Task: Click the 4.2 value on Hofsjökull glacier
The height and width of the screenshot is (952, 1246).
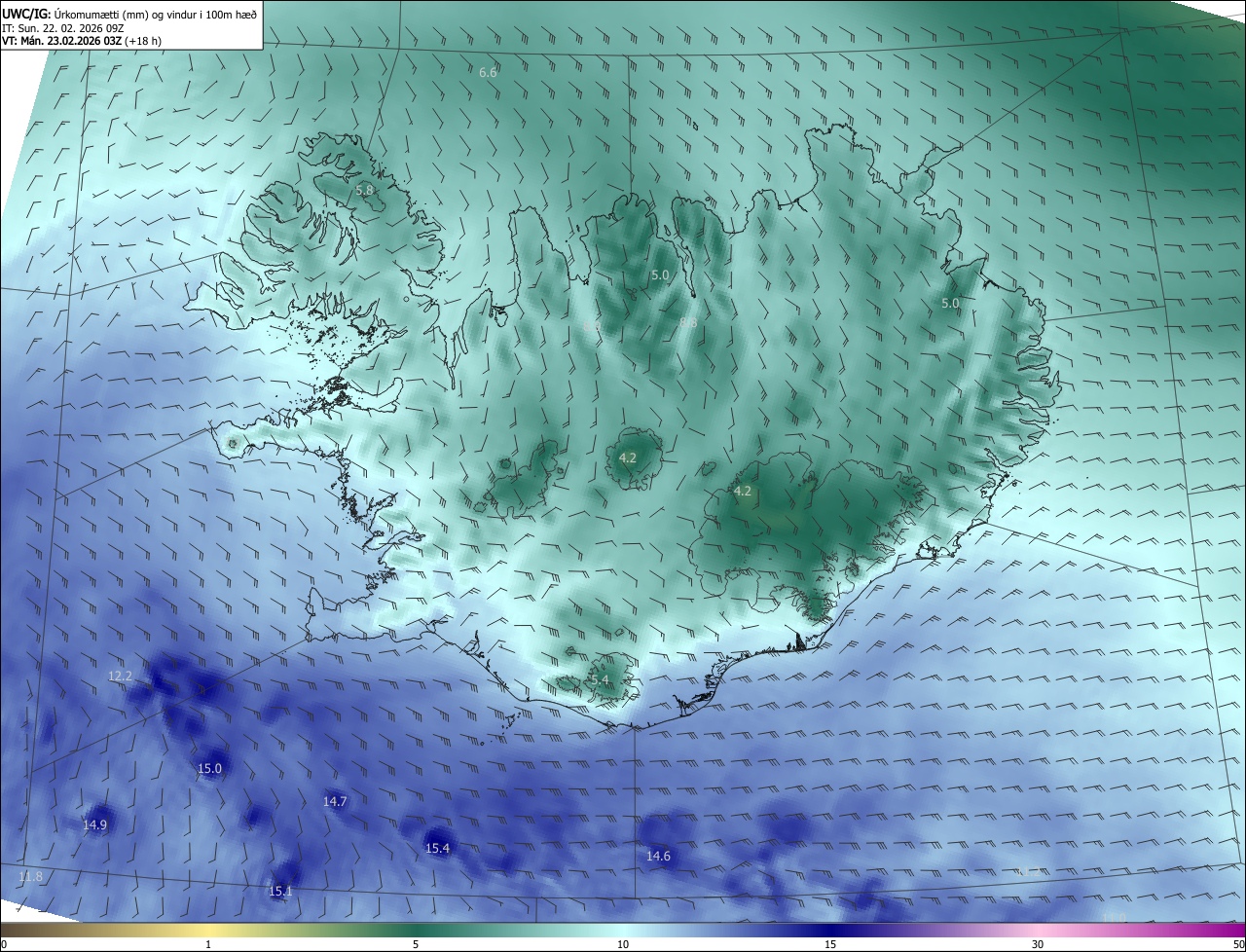Action: (x=628, y=458)
